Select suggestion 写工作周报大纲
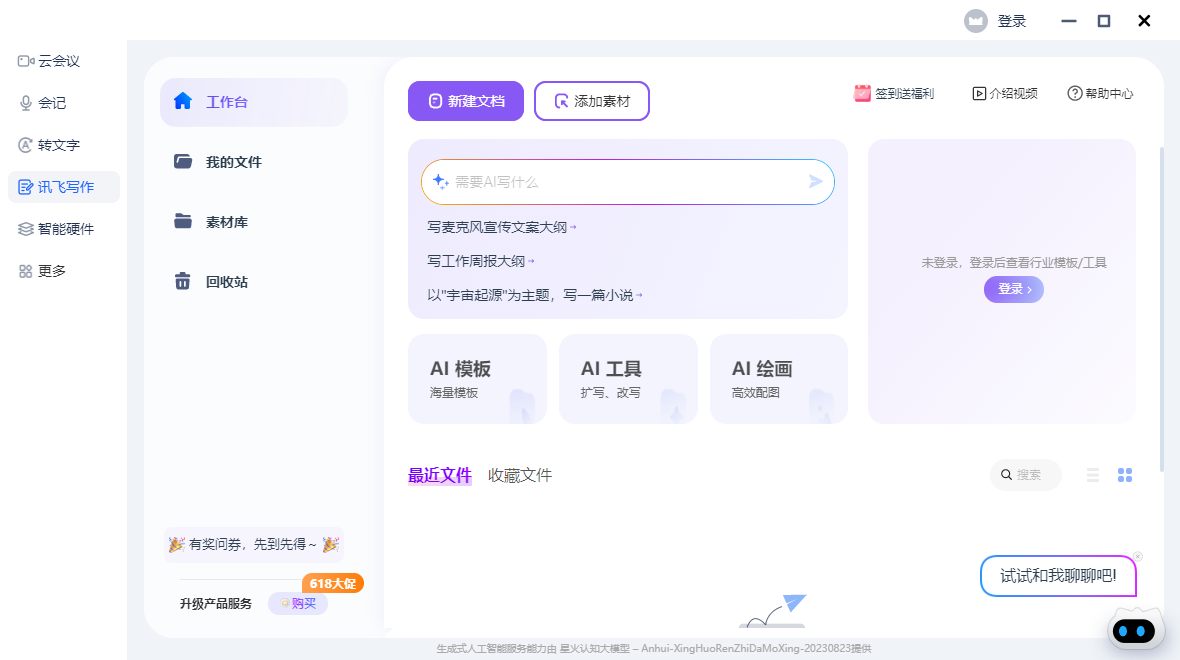Image resolution: width=1180 pixels, height=660 pixels. [480, 261]
